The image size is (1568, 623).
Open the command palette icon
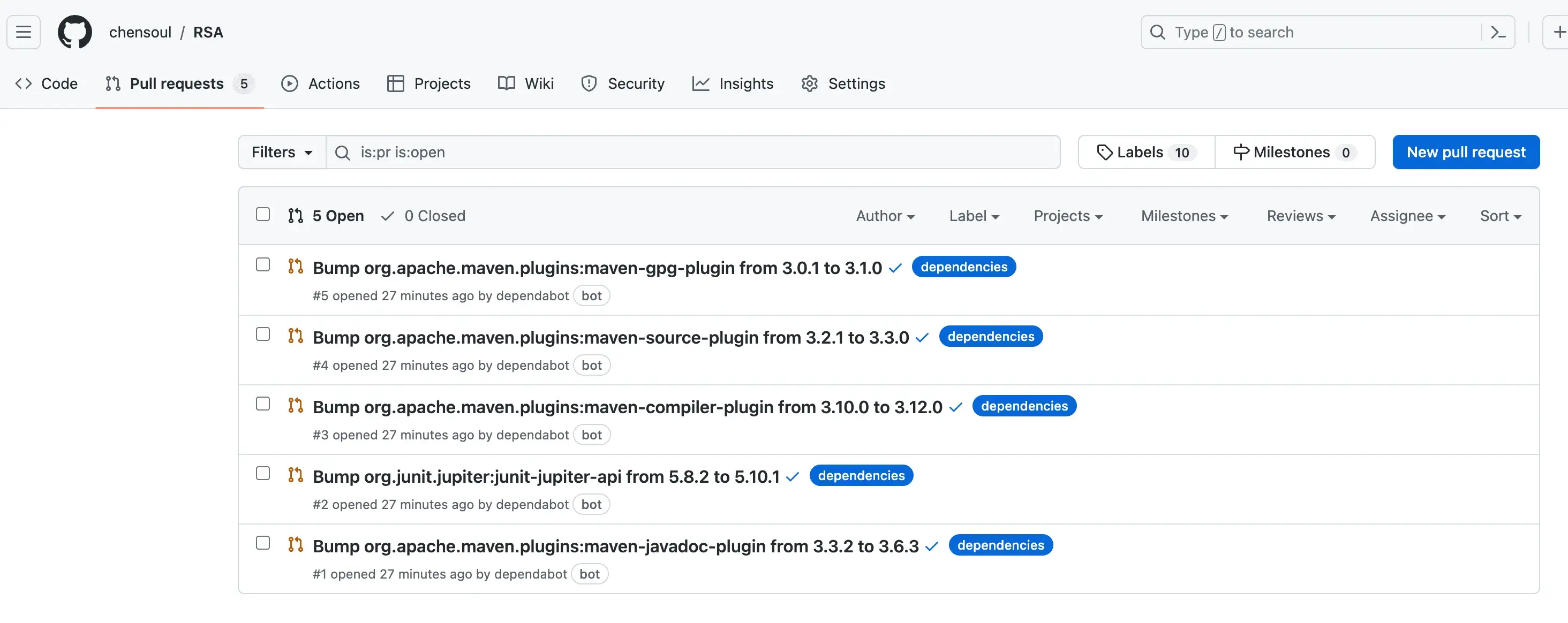coord(1498,32)
